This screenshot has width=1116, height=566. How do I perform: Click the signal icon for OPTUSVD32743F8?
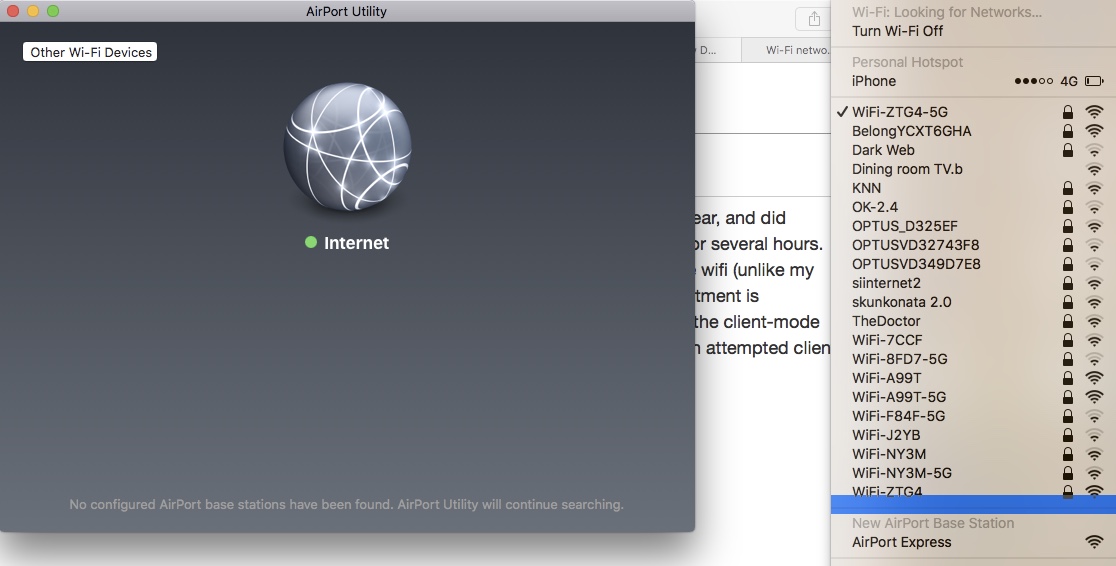1094,245
